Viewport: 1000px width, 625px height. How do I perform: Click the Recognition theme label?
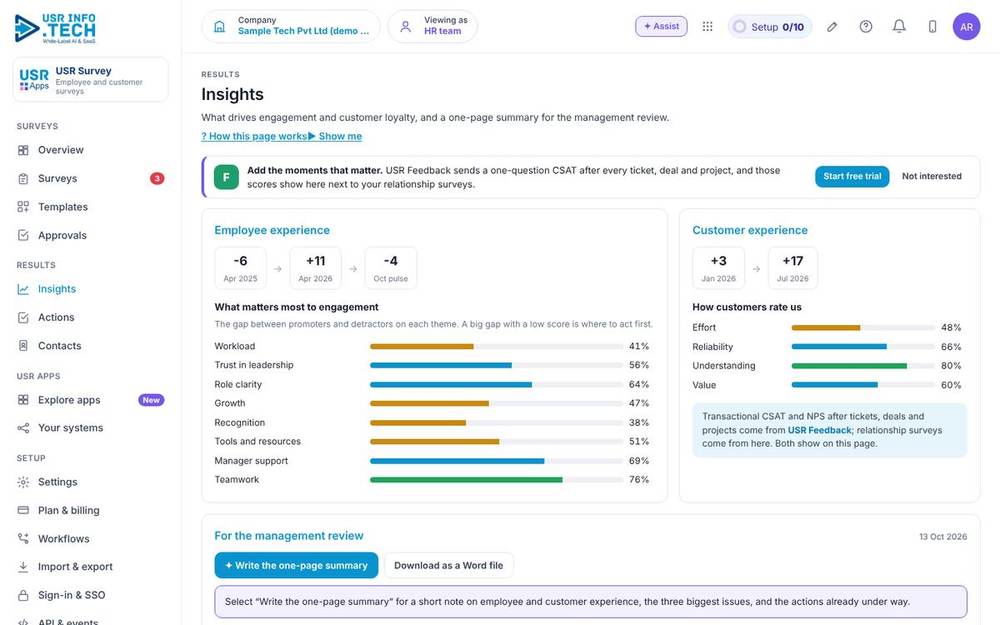pos(240,422)
